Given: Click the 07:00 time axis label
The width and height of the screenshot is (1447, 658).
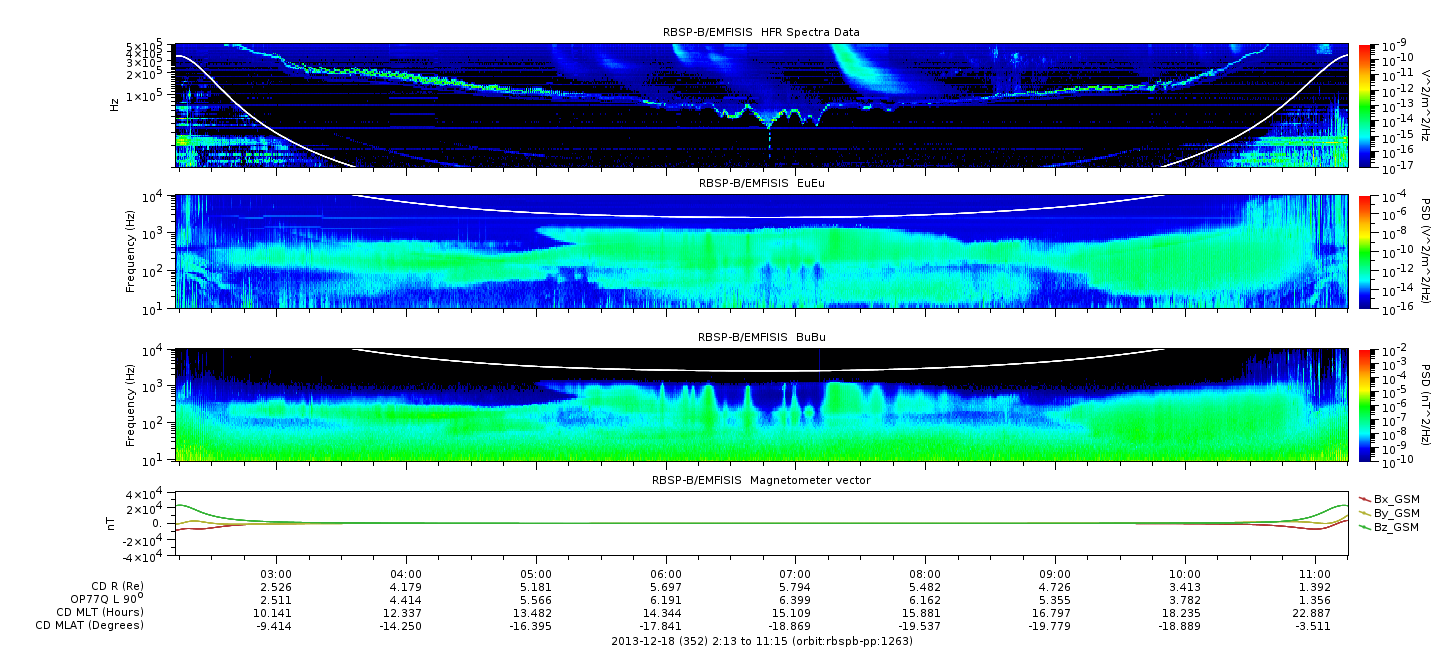Looking at the screenshot, I should [x=795, y=574].
